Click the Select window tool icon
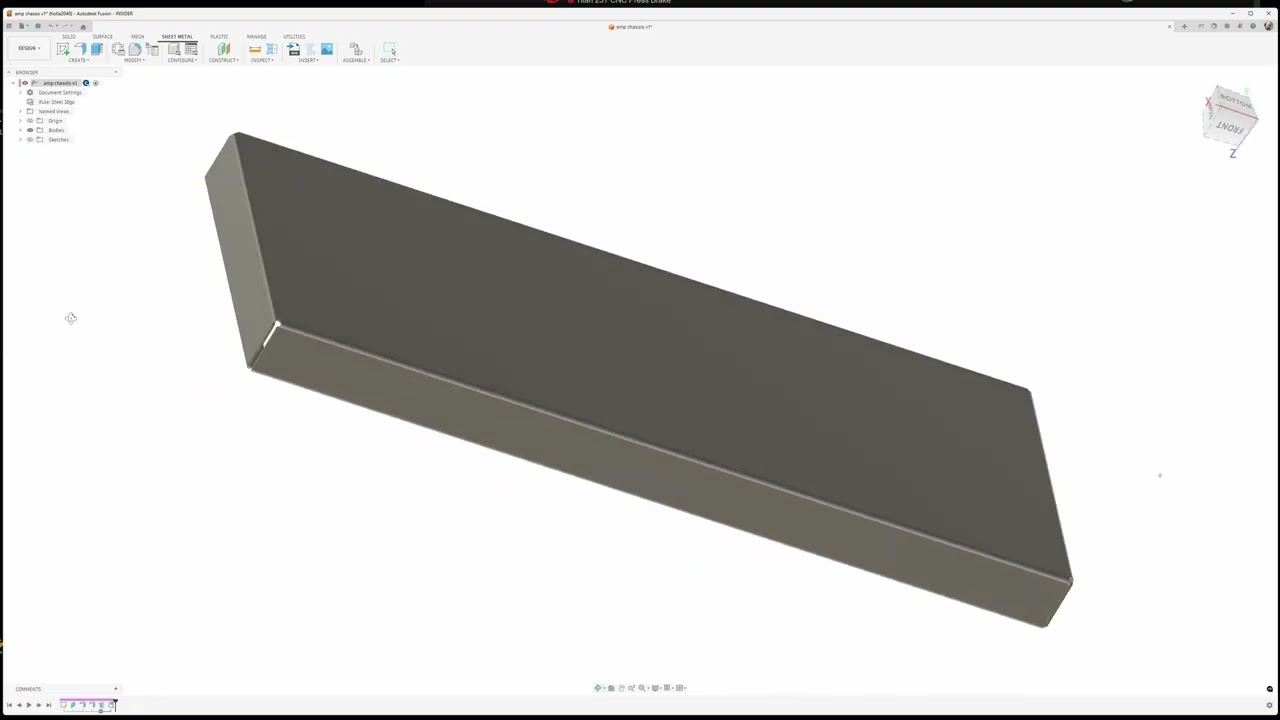This screenshot has width=1280, height=720. (x=389, y=49)
